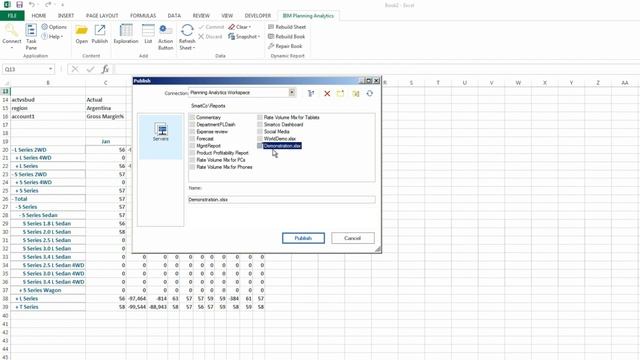Image resolution: width=640 pixels, height=360 pixels.
Task: Open the Options gear in ribbon
Action: pos(44,27)
